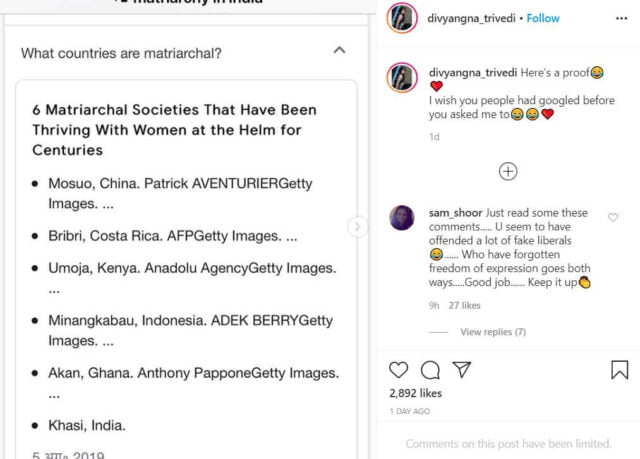Collapse the 'What countries are matriarchal?' question
640x459 pixels.
click(339, 51)
